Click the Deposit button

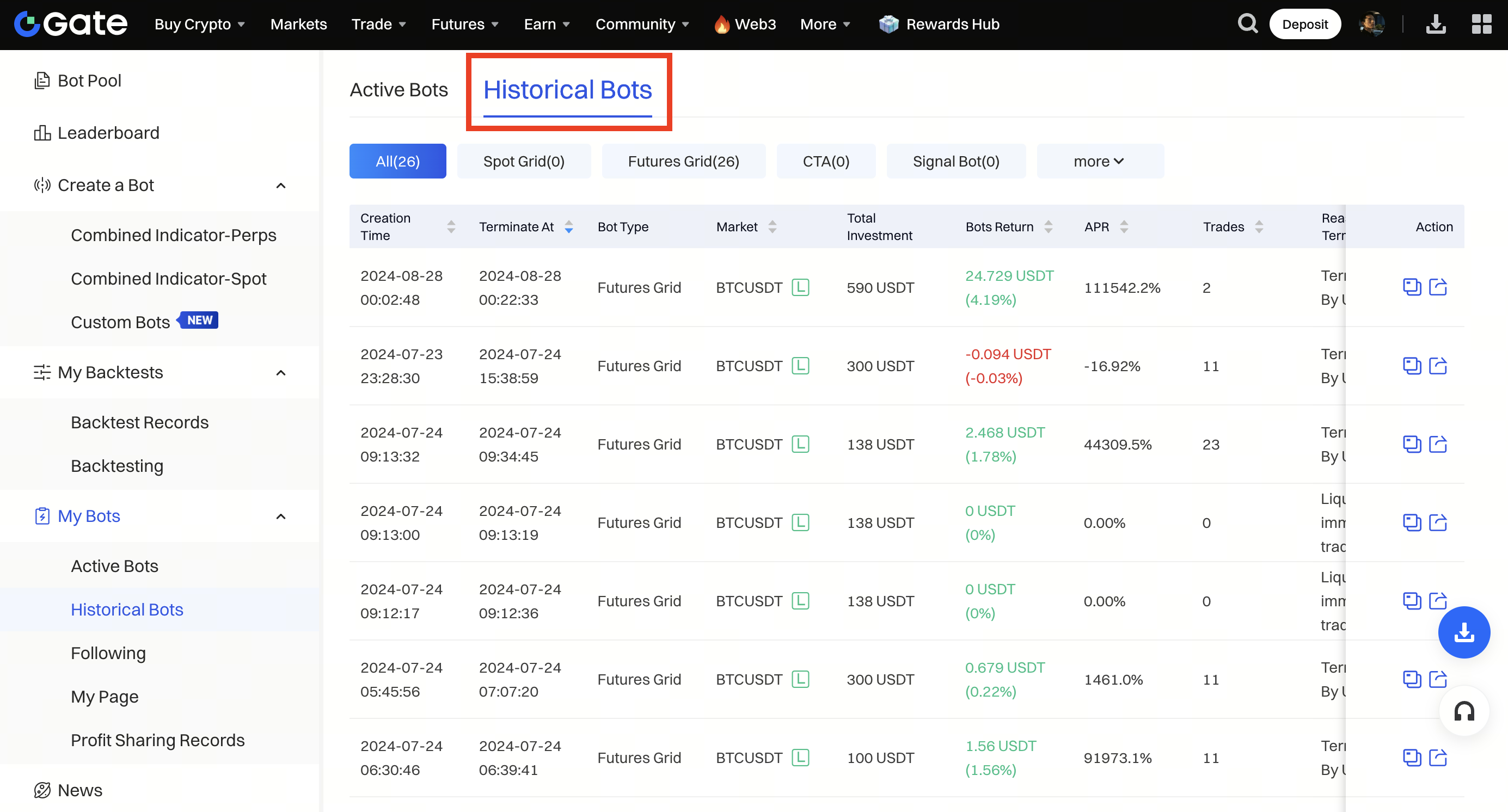click(1304, 24)
